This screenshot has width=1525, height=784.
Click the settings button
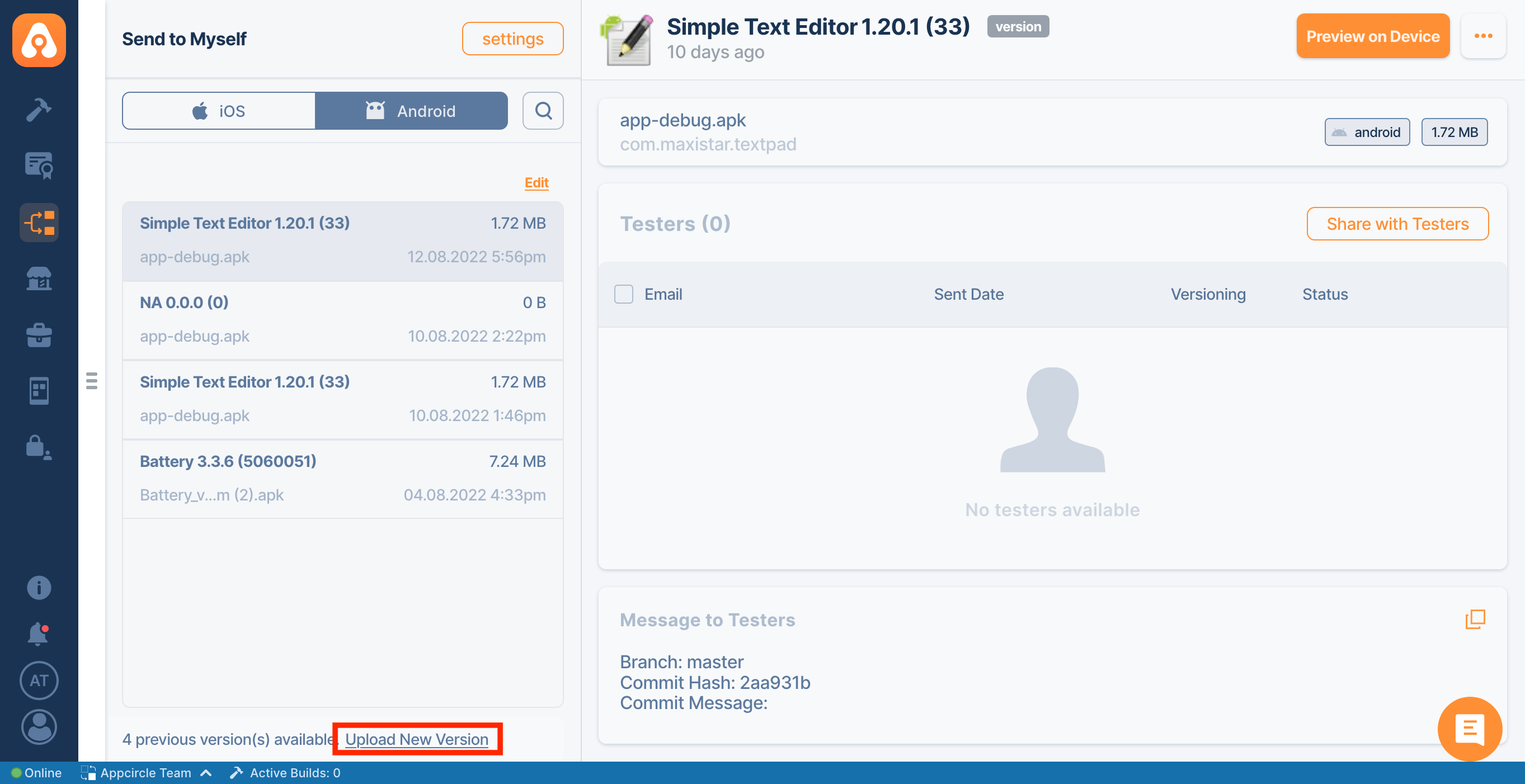(x=512, y=39)
